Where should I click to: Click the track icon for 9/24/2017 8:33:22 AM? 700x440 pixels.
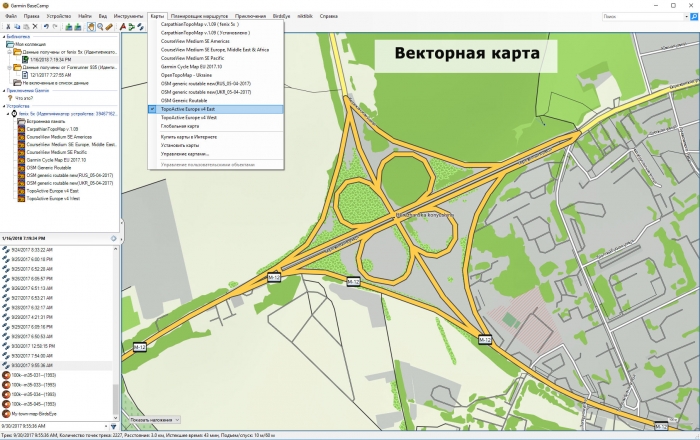[x=6, y=250]
